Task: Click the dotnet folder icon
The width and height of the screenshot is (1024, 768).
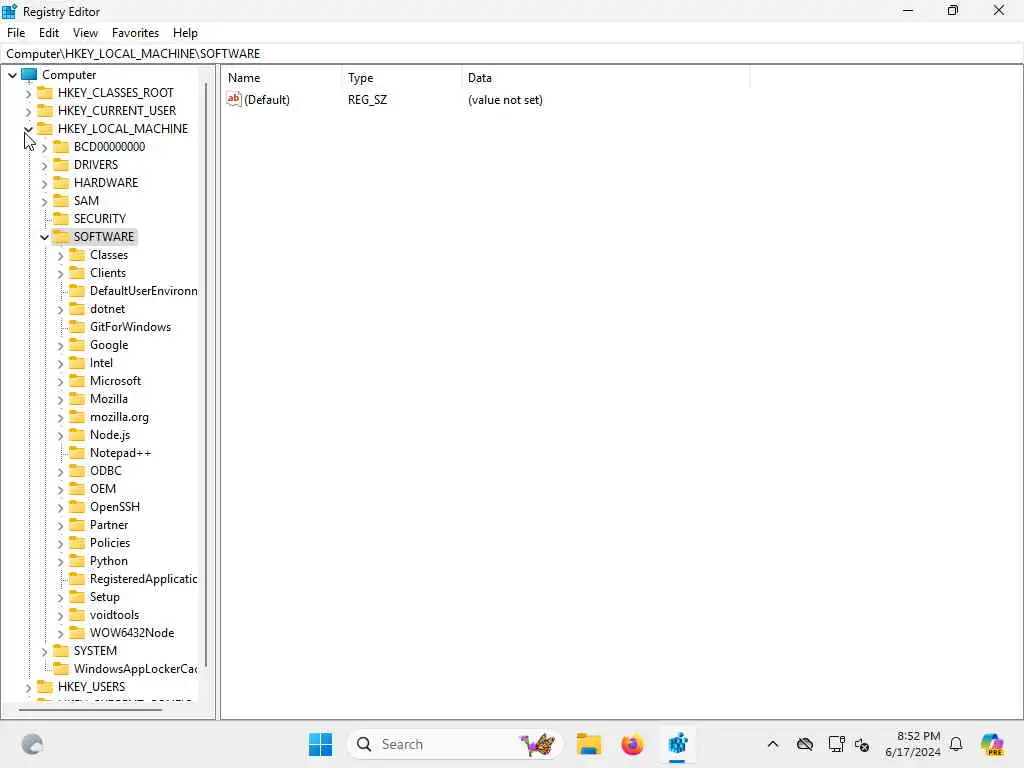Action: (77, 308)
